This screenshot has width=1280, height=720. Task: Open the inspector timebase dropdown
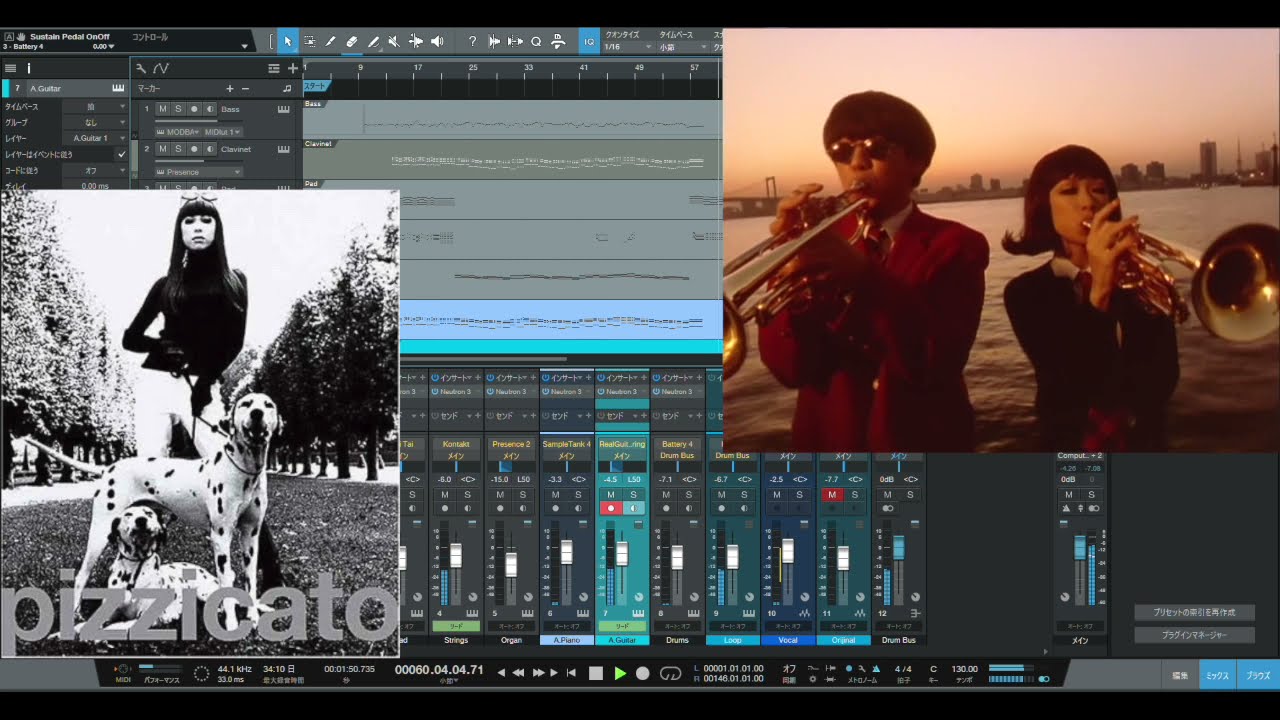(x=95, y=106)
